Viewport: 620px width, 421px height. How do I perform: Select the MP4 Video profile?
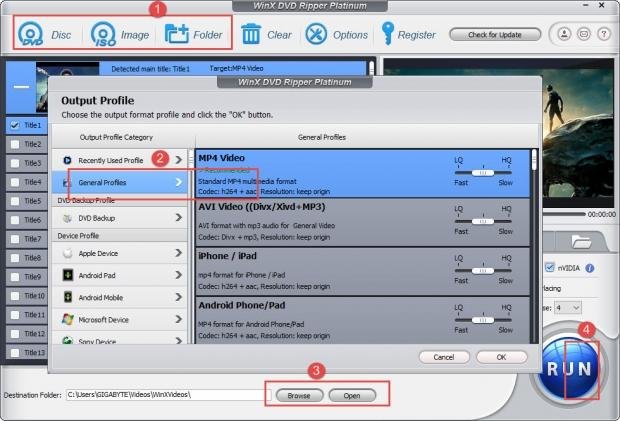(x=363, y=174)
